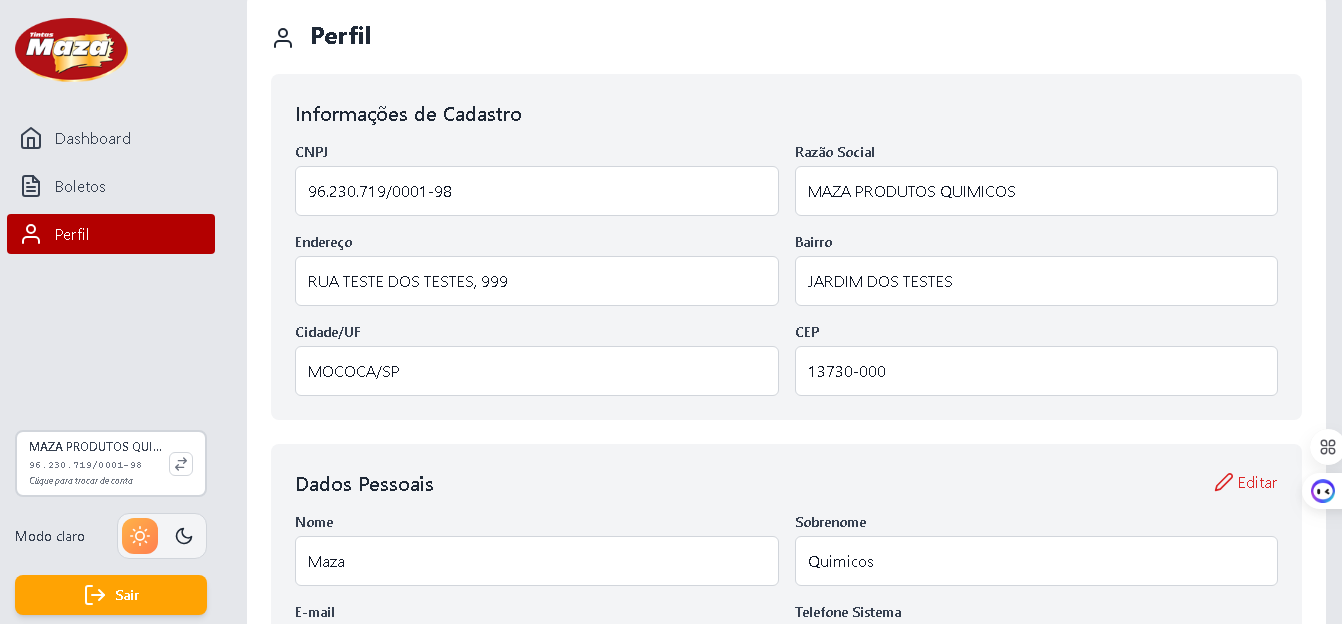1342x624 pixels.
Task: Click the Perfil person icon in sidebar
Action: tap(31, 234)
